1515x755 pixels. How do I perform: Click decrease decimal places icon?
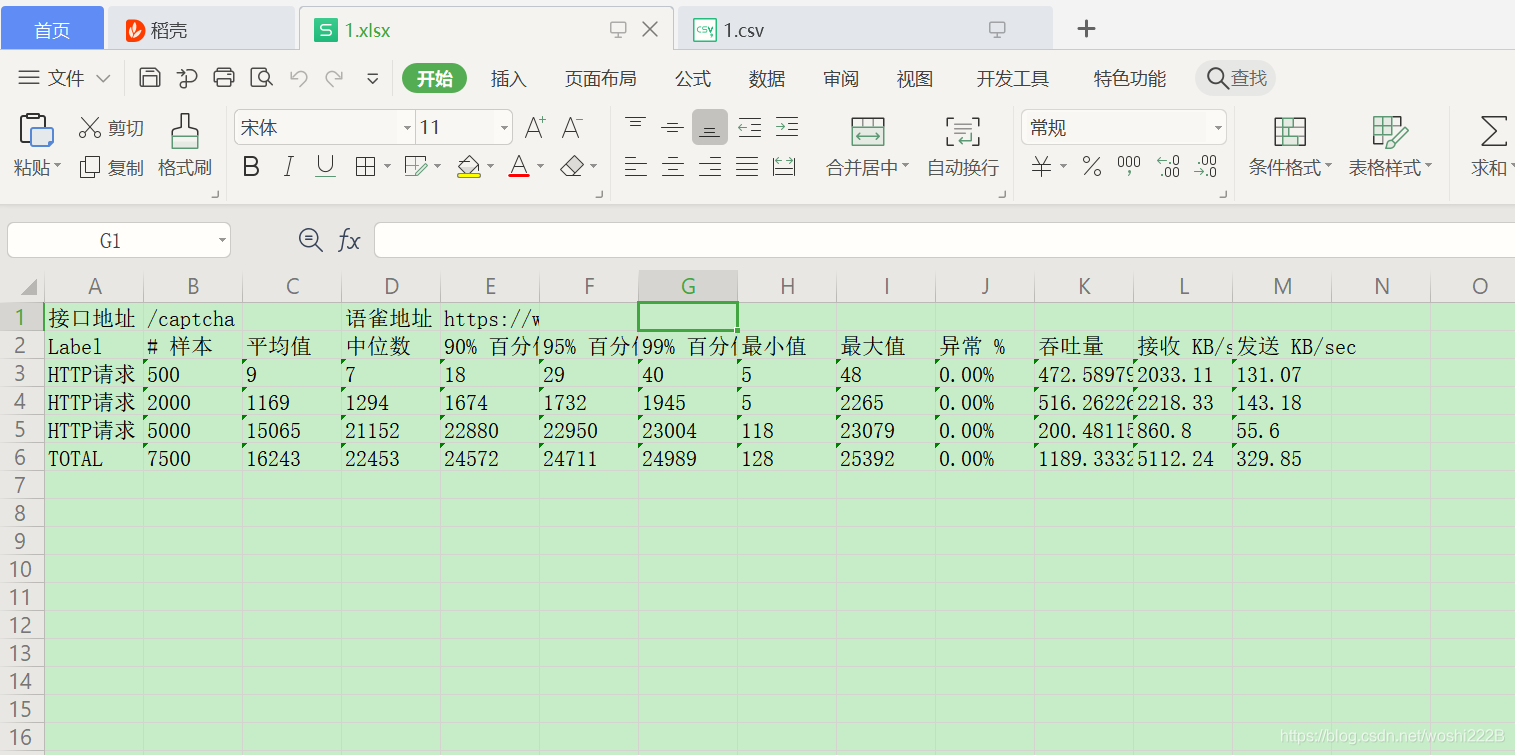[x=1206, y=167]
